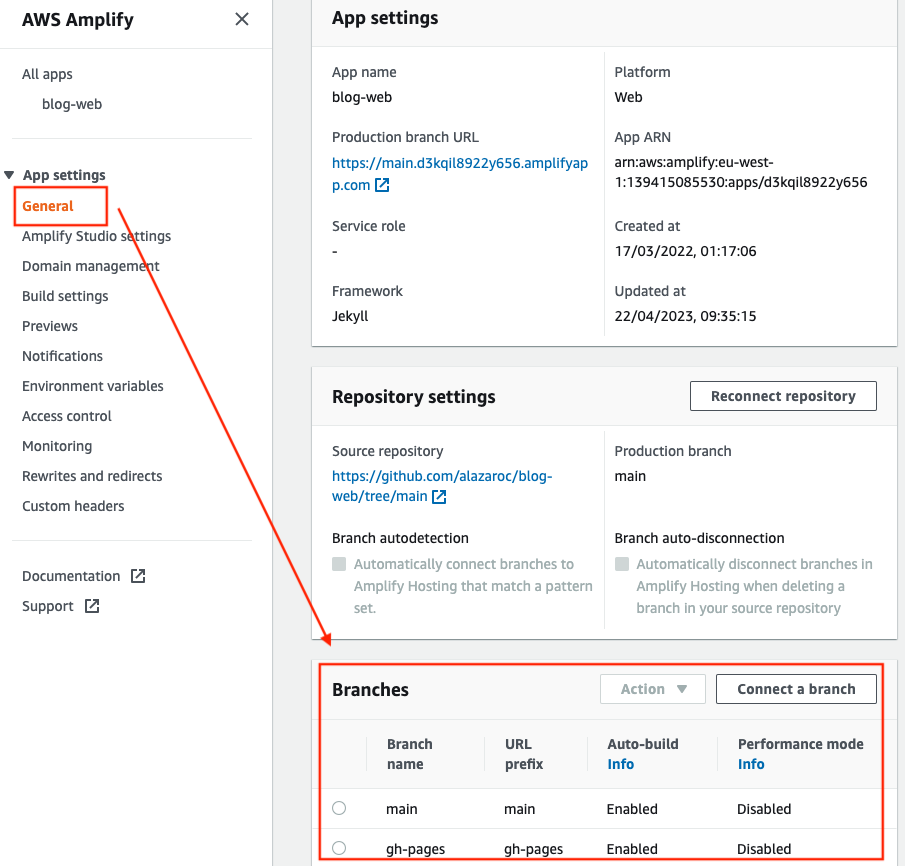
Task: Open Domain management
Action: point(91,266)
